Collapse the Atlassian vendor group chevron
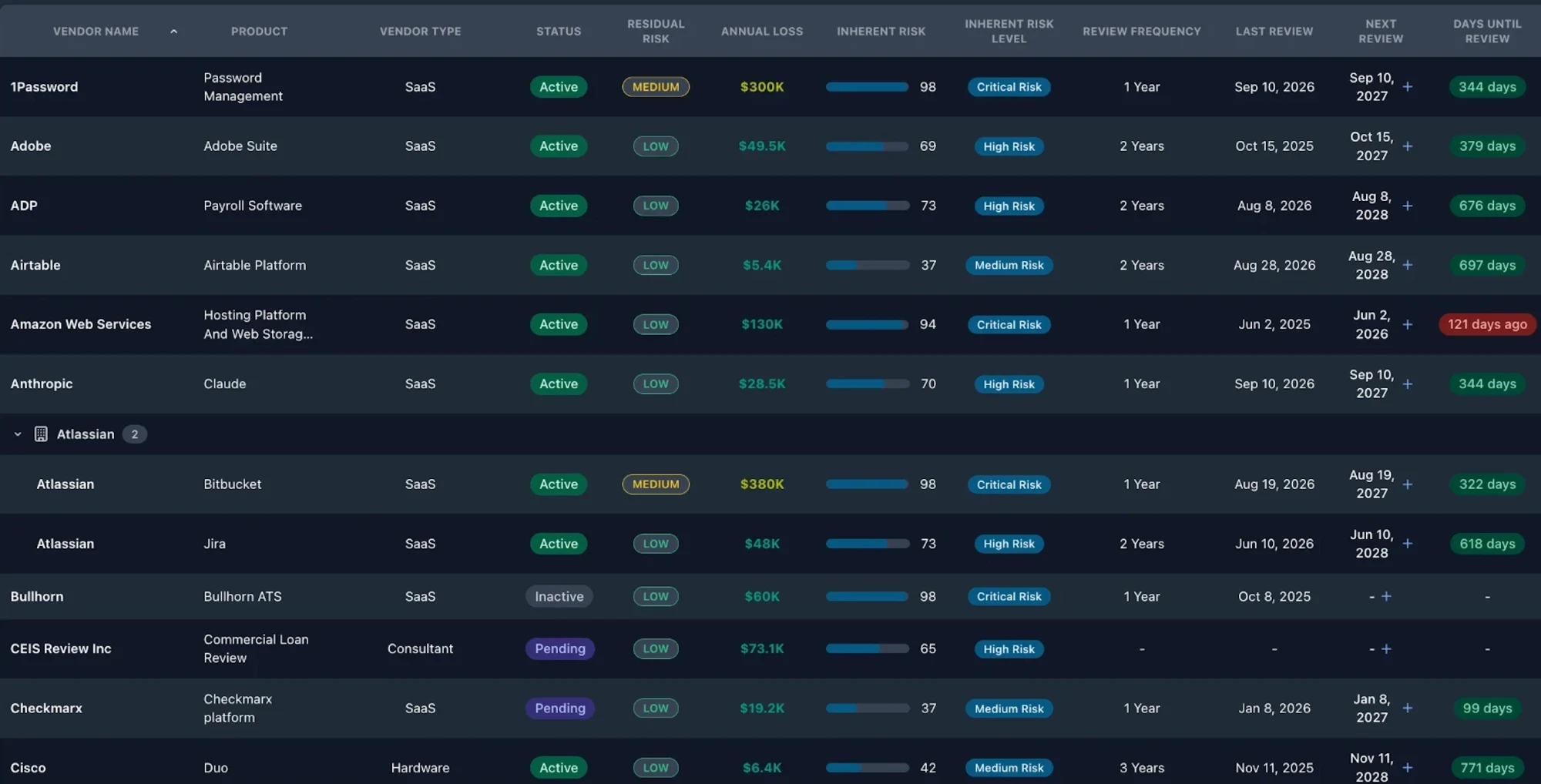 pyautogui.click(x=18, y=434)
